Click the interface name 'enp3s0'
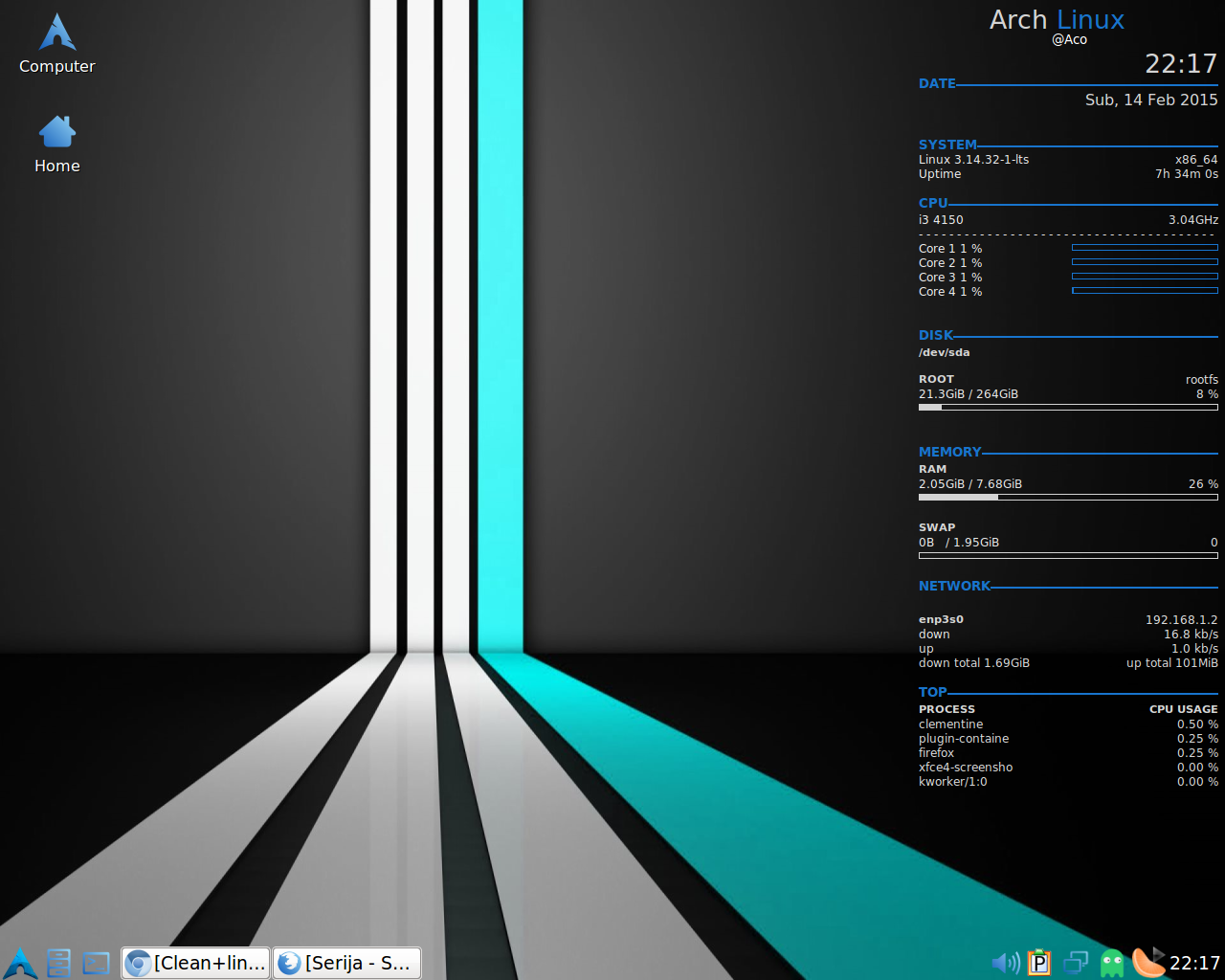This screenshot has width=1225, height=980. (941, 620)
